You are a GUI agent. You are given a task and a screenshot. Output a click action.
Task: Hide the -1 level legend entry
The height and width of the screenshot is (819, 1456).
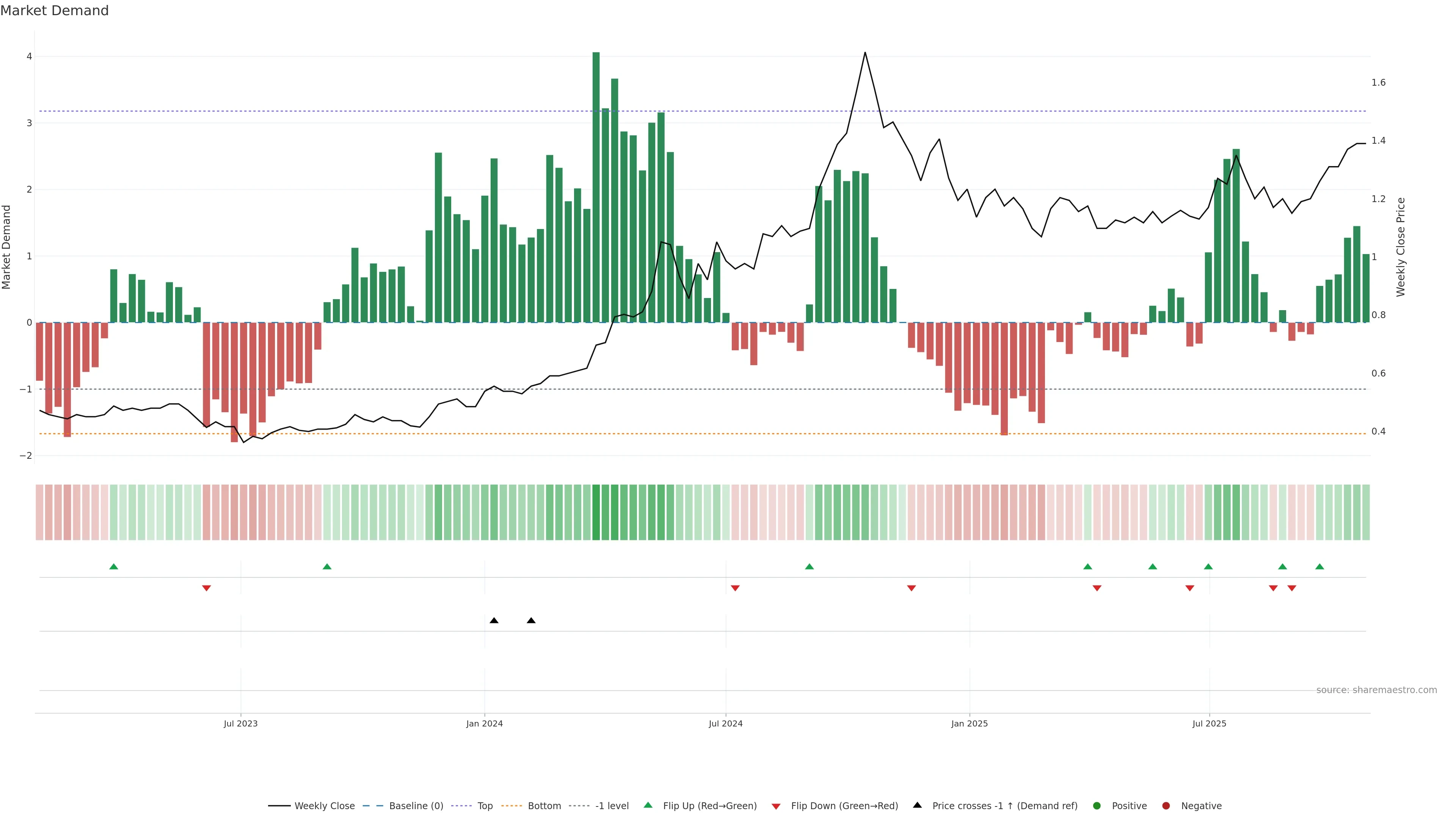pyautogui.click(x=612, y=806)
